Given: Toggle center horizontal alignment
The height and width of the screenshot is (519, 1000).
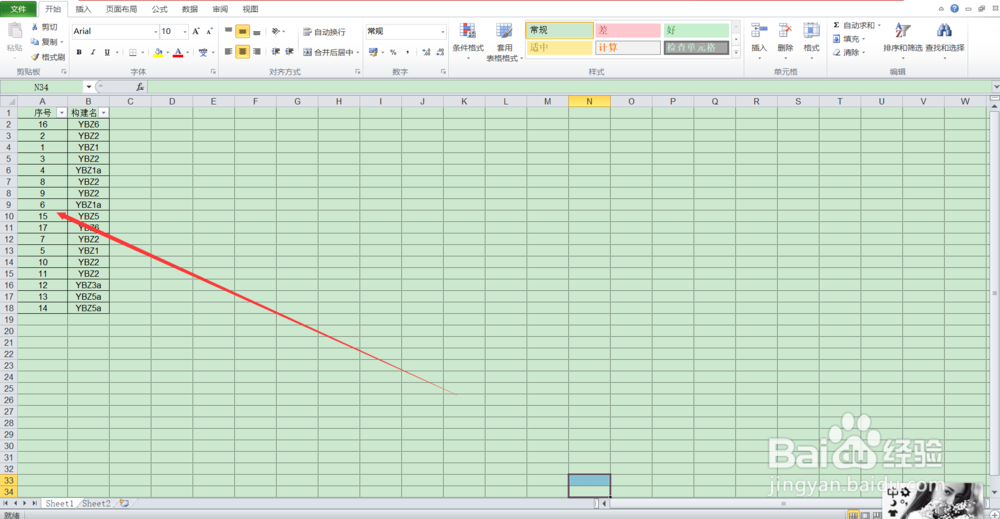Looking at the screenshot, I should [242, 52].
